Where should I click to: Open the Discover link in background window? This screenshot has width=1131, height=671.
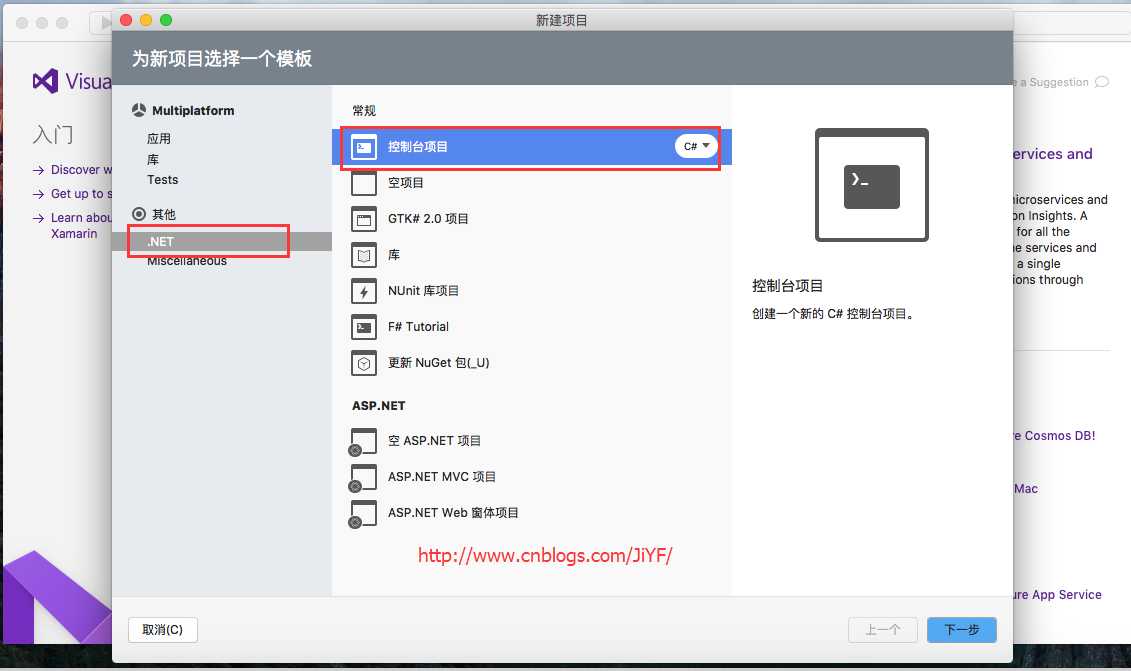[x=81, y=170]
